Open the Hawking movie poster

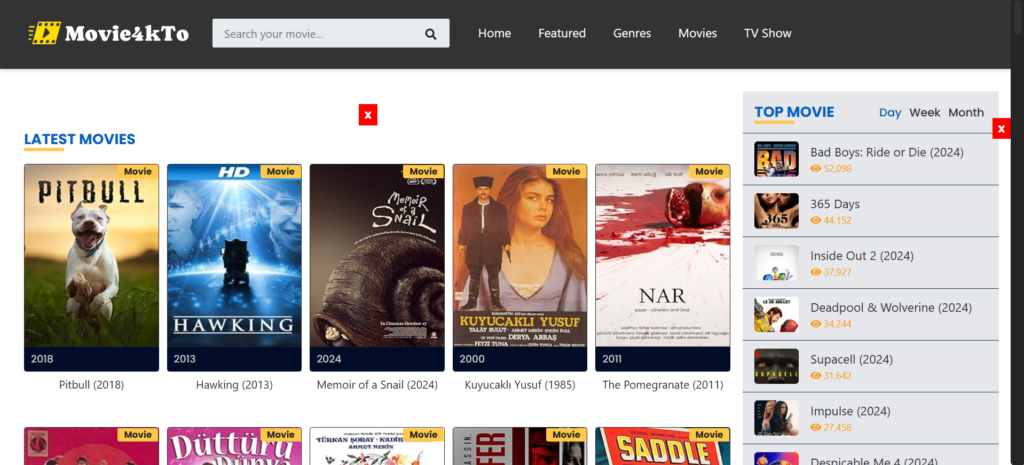click(x=234, y=268)
